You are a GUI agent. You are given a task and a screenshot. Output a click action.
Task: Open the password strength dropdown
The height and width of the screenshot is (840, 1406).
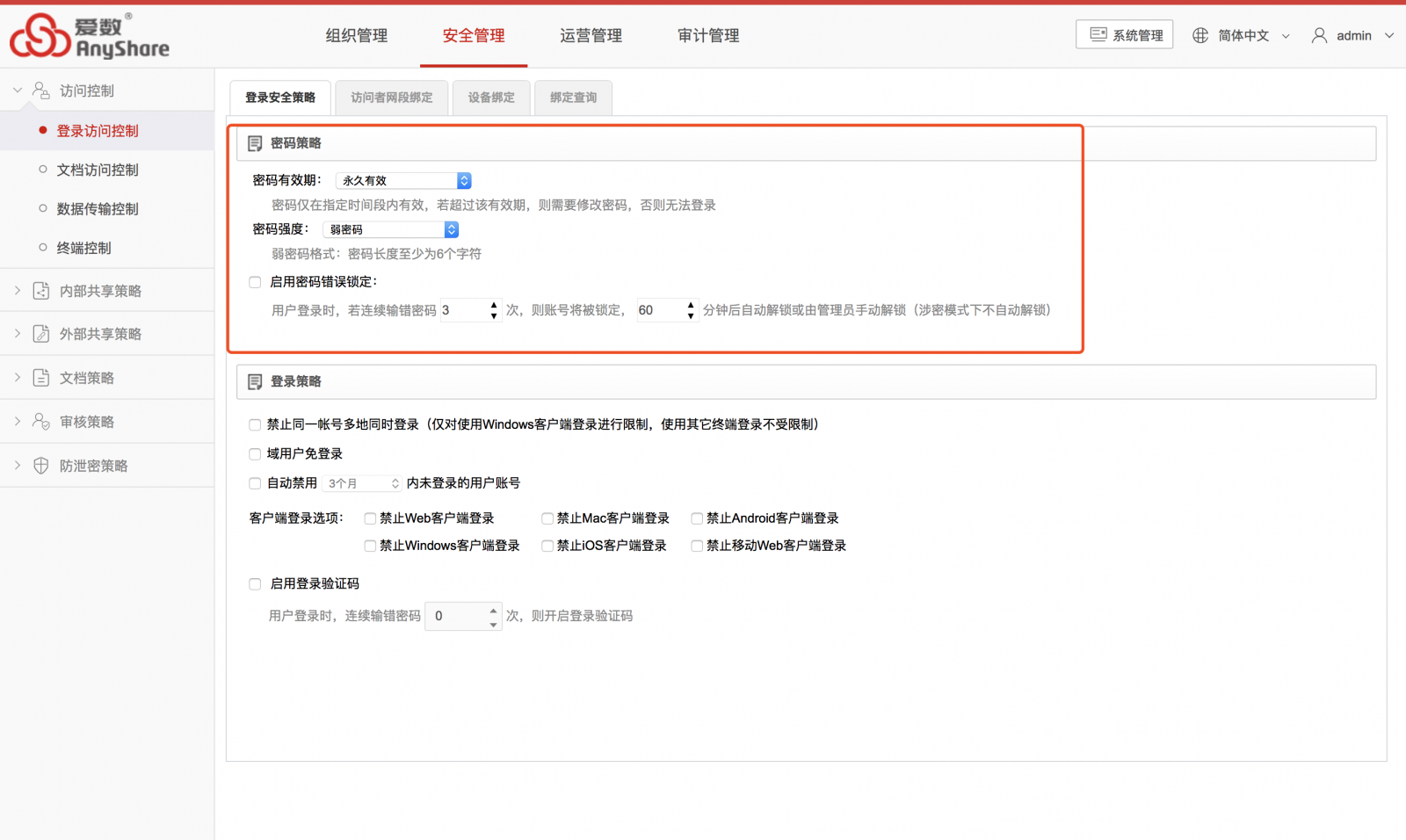pyautogui.click(x=391, y=229)
